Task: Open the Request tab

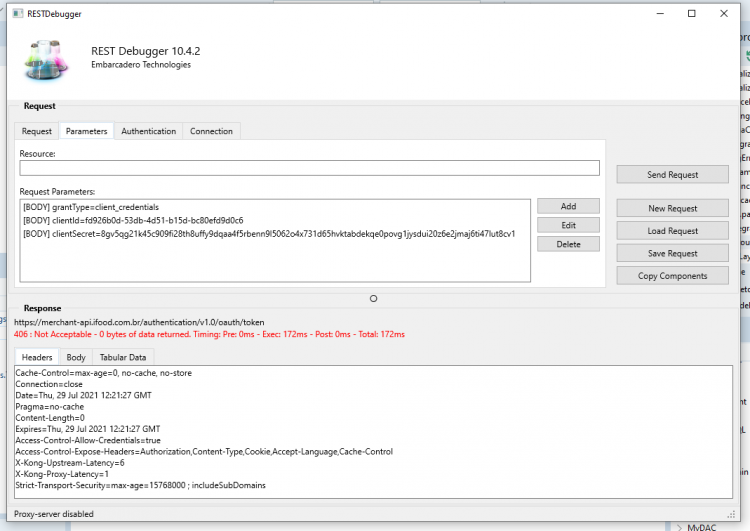Action: [37, 131]
